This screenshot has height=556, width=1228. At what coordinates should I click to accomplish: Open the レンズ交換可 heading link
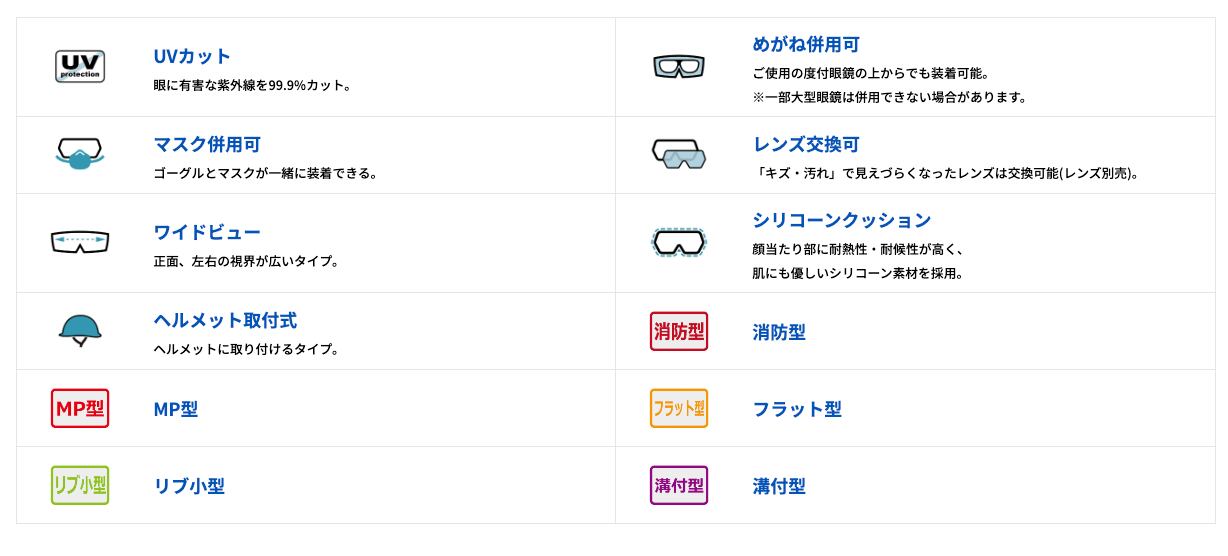click(x=806, y=145)
